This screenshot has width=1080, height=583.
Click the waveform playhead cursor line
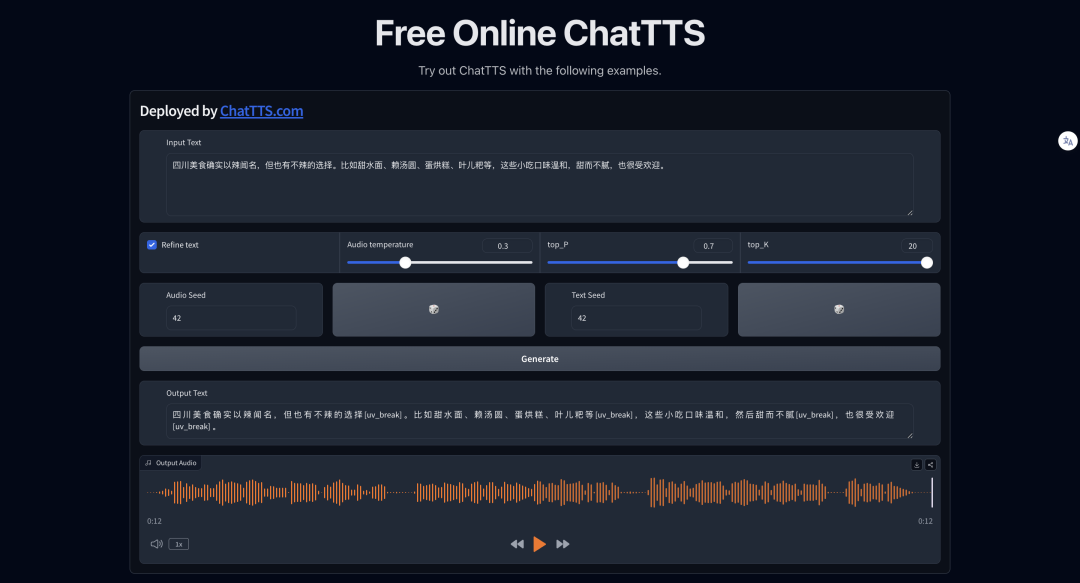tap(932, 493)
